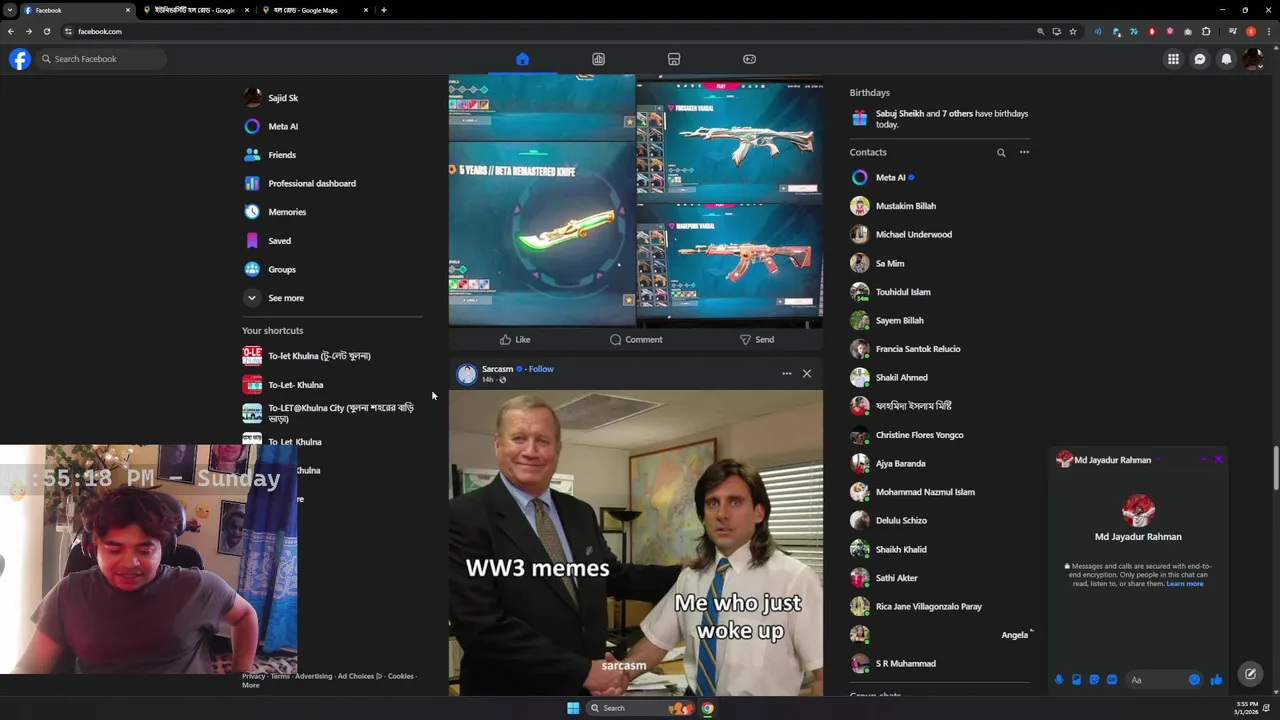Open Chrome extensions puzzle icon
Image resolution: width=1280 pixels, height=720 pixels.
[1206, 32]
